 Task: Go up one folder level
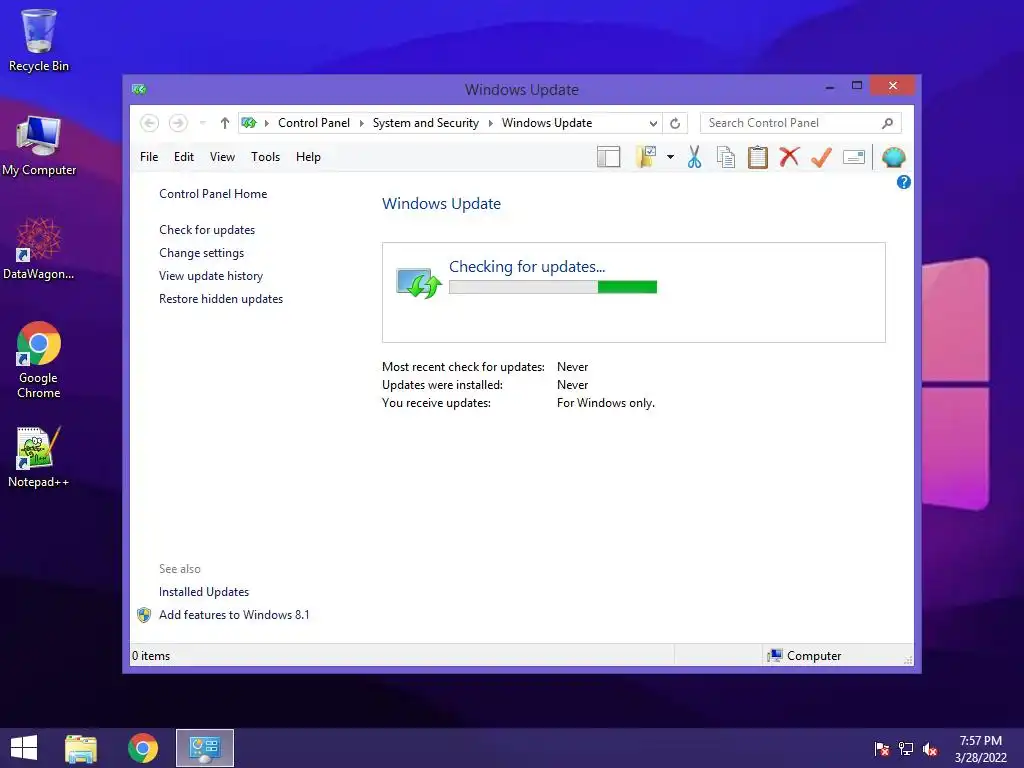pyautogui.click(x=225, y=123)
